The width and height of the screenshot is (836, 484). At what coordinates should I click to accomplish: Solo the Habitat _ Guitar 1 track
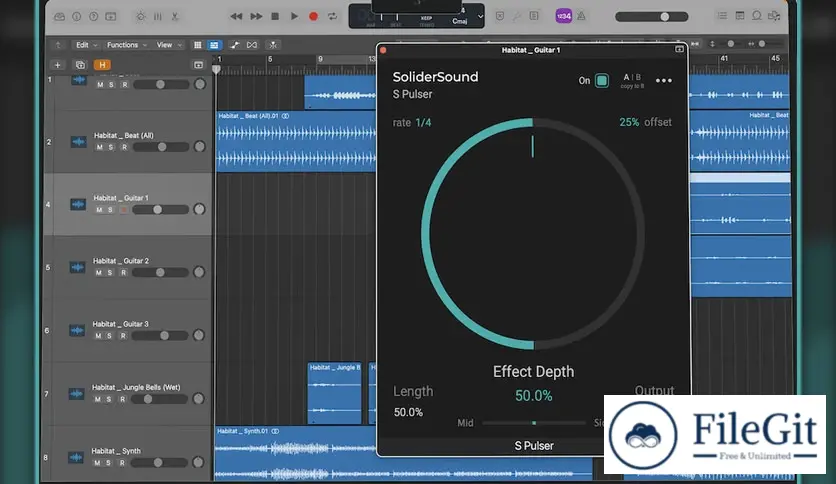point(110,210)
